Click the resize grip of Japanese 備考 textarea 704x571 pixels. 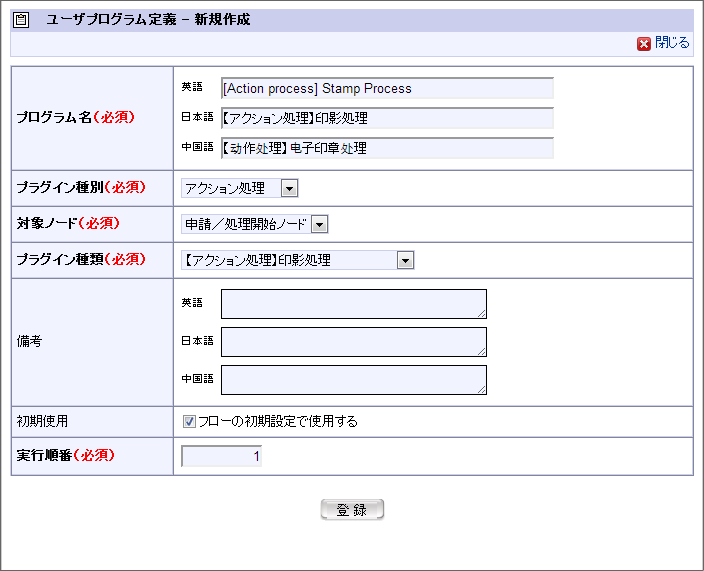click(x=481, y=351)
